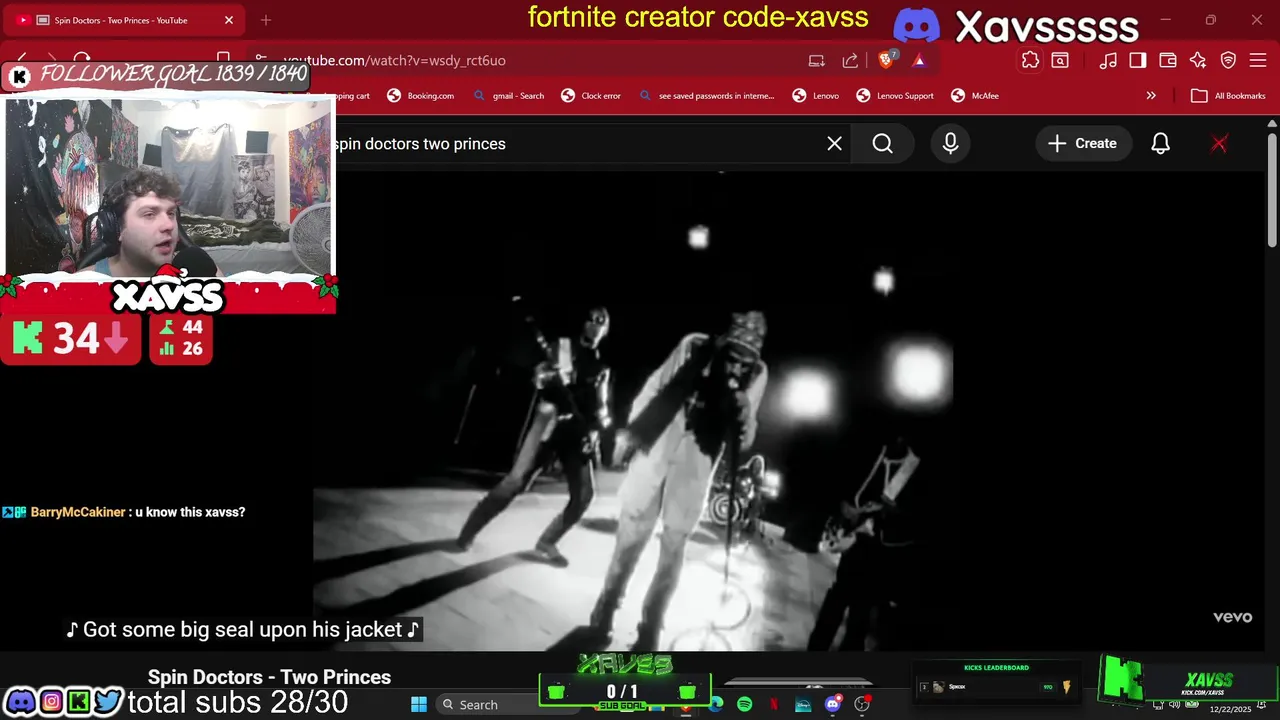Toggle the browser sidebar panel
The width and height of the screenshot is (1280, 720).
point(1138,61)
